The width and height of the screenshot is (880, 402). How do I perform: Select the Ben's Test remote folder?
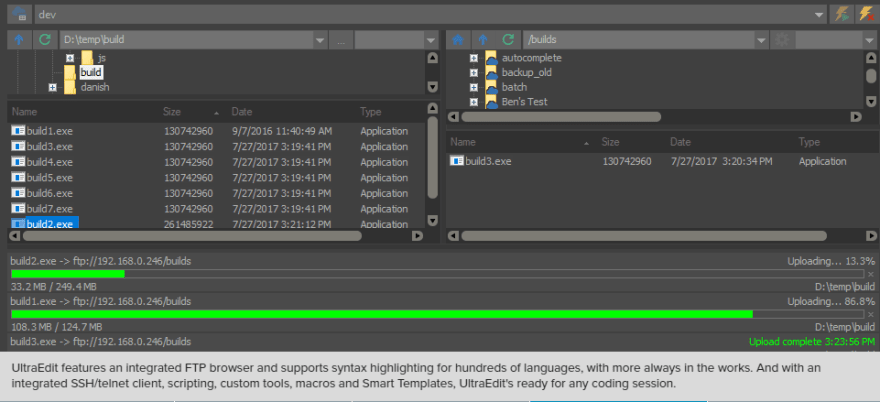coord(525,102)
